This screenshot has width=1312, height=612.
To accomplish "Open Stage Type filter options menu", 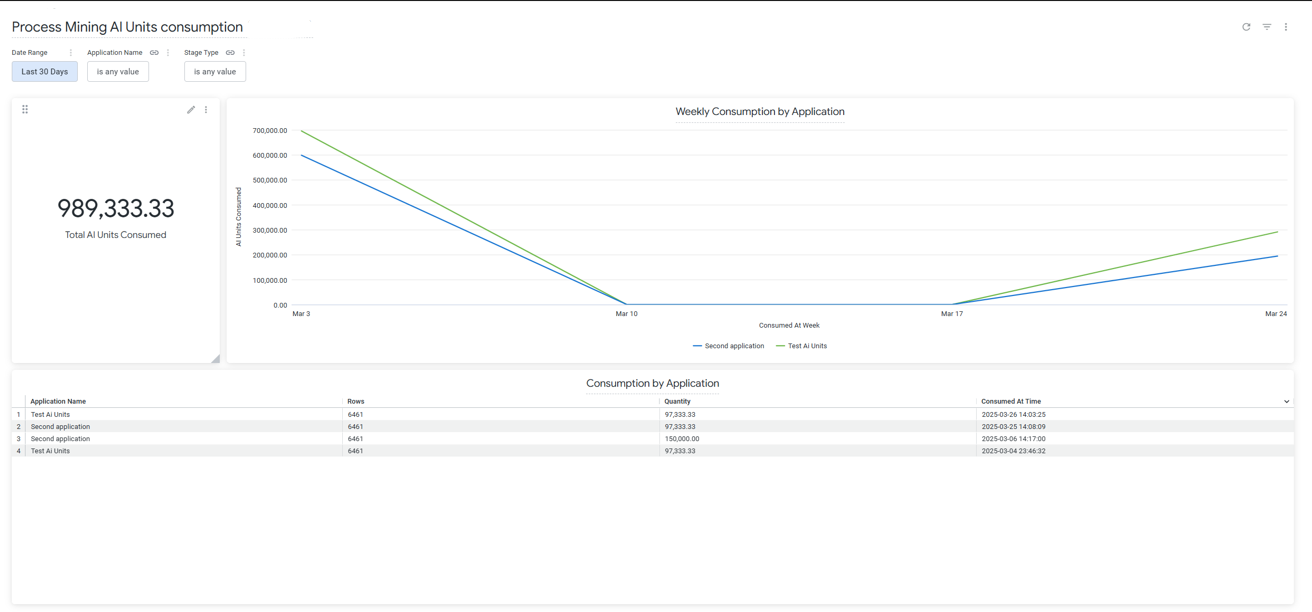I will coord(244,53).
